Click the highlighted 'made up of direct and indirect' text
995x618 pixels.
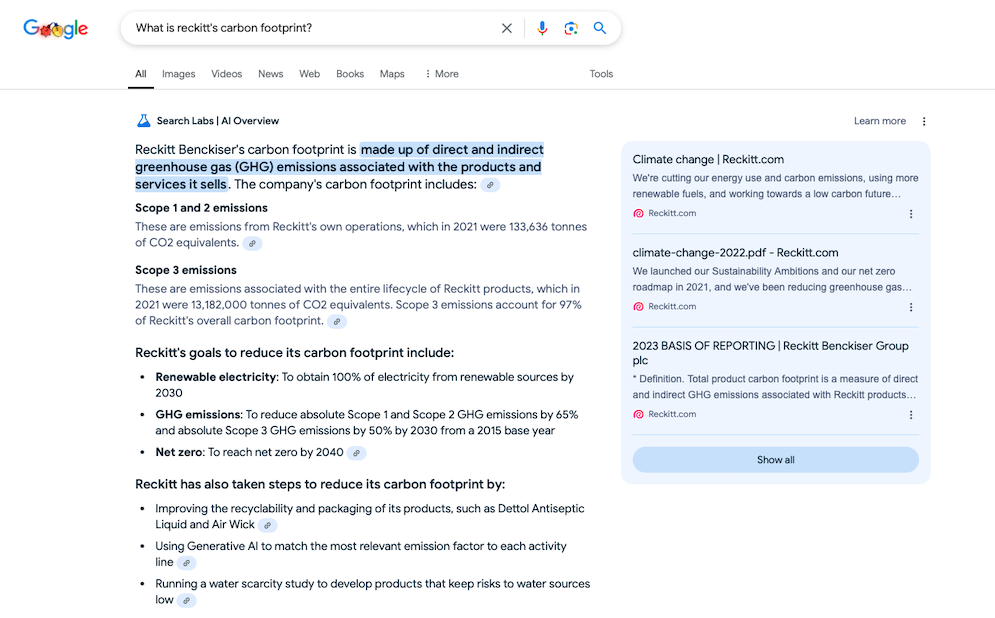(x=452, y=150)
